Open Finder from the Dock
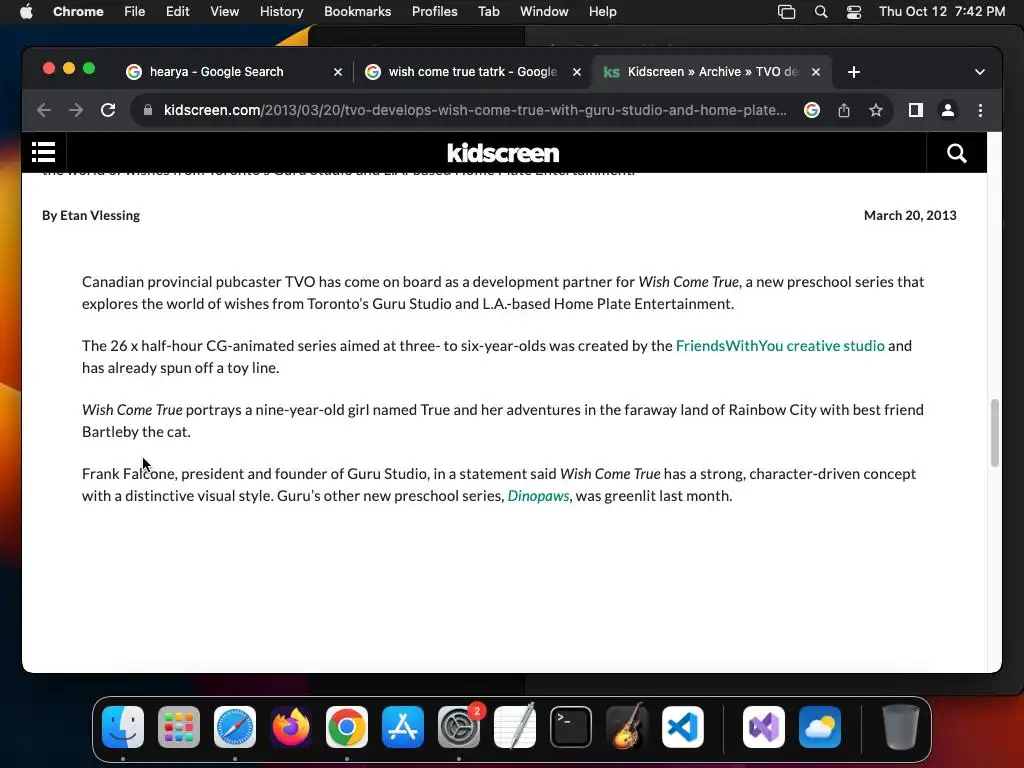The width and height of the screenshot is (1024, 768). pyautogui.click(x=123, y=727)
